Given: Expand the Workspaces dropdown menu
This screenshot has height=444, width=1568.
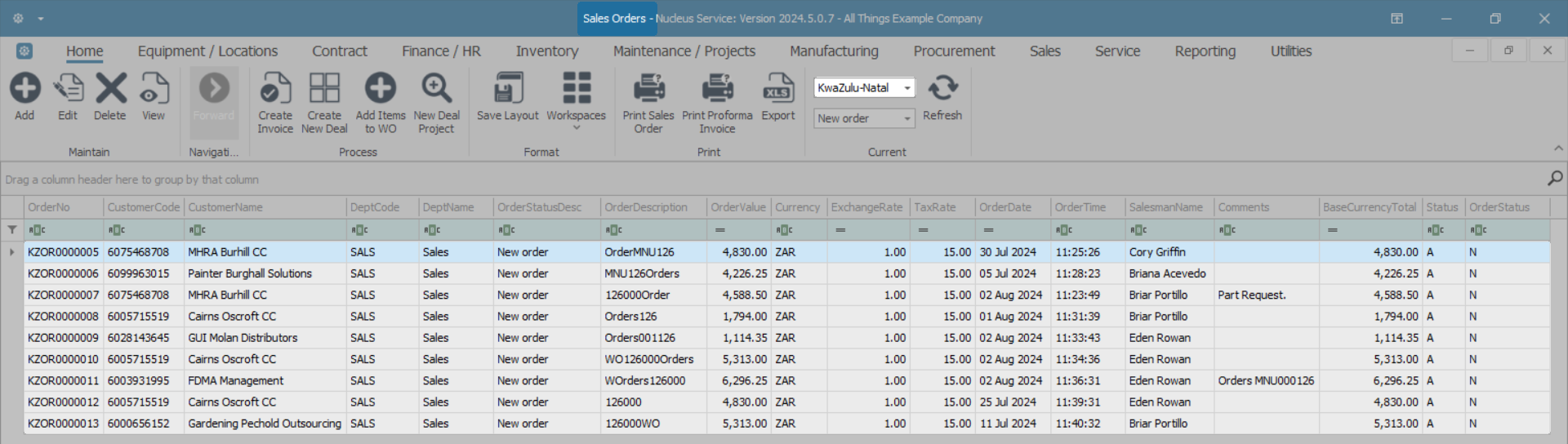Looking at the screenshot, I should click(576, 127).
